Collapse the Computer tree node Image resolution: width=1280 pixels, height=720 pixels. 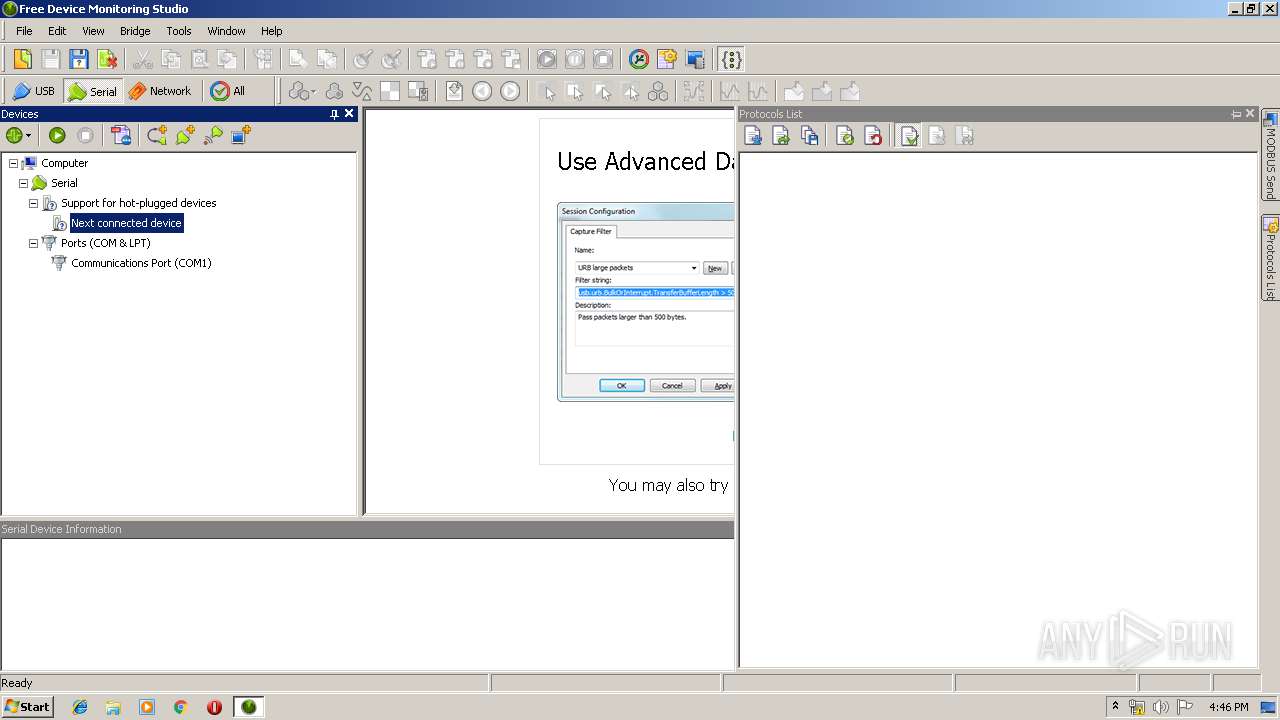(x=13, y=163)
